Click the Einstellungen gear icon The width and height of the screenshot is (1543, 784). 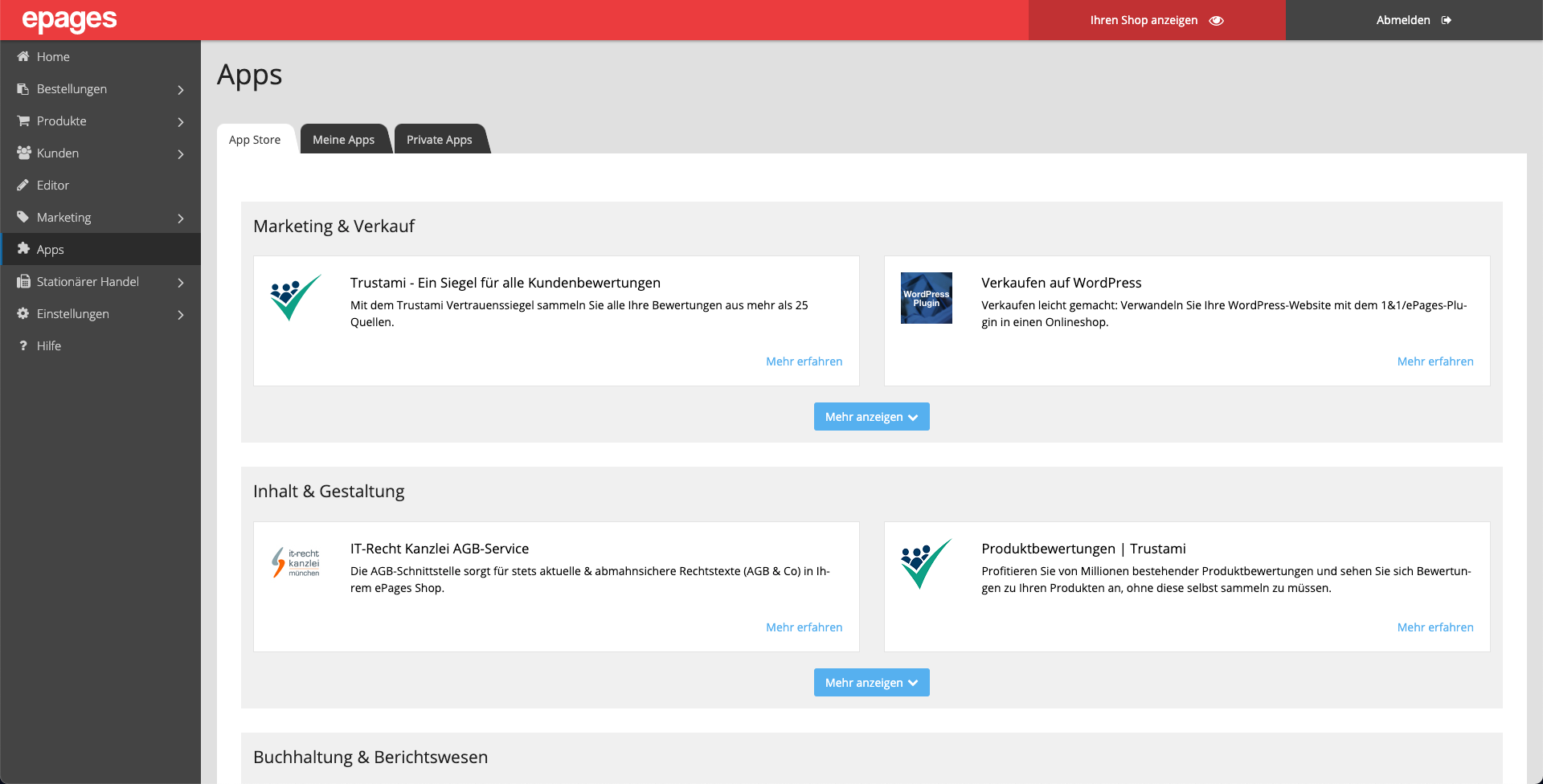pyautogui.click(x=23, y=313)
